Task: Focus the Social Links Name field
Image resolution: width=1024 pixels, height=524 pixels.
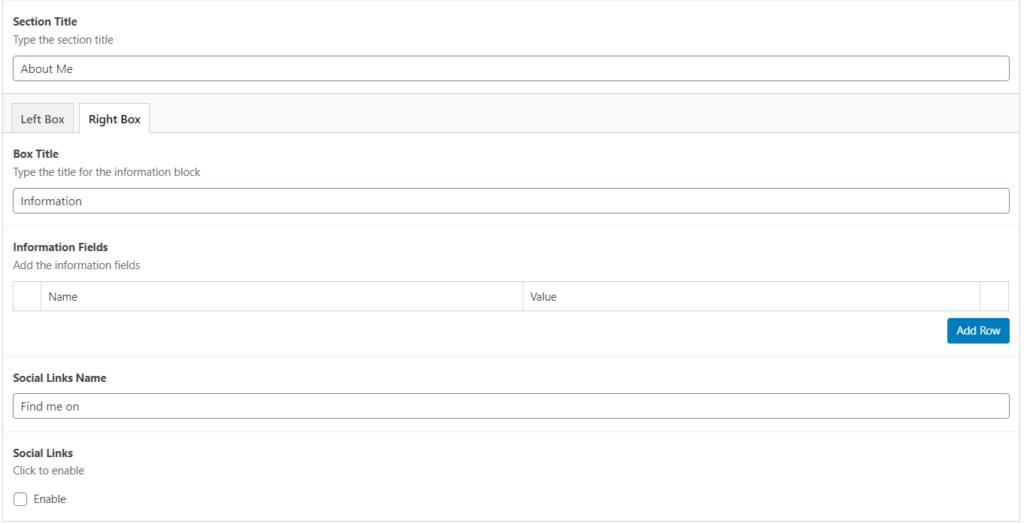Action: (x=511, y=406)
